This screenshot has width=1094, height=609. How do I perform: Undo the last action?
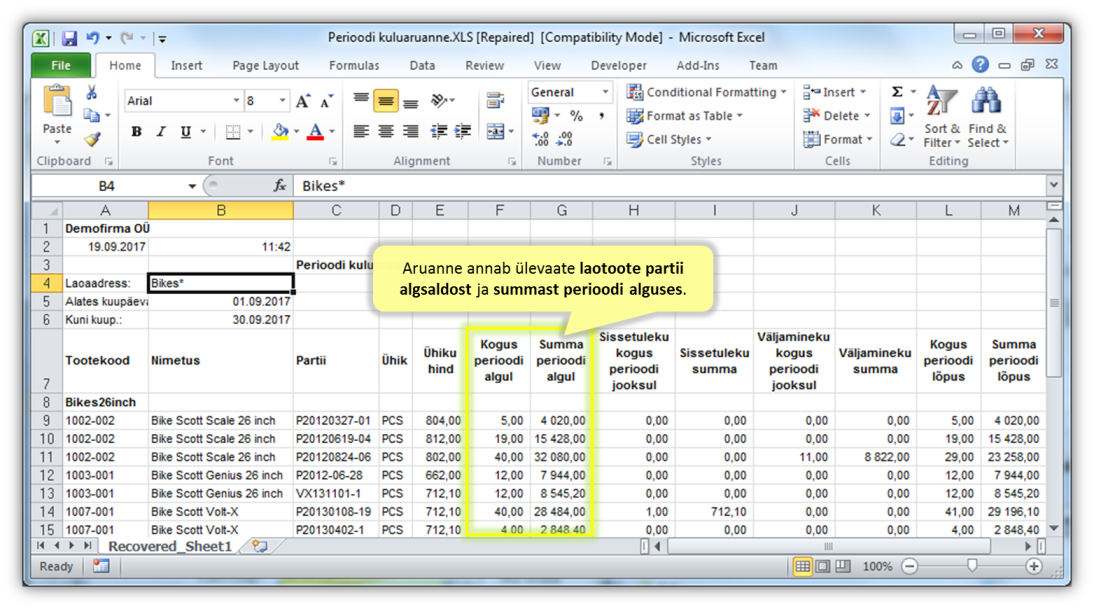92,38
